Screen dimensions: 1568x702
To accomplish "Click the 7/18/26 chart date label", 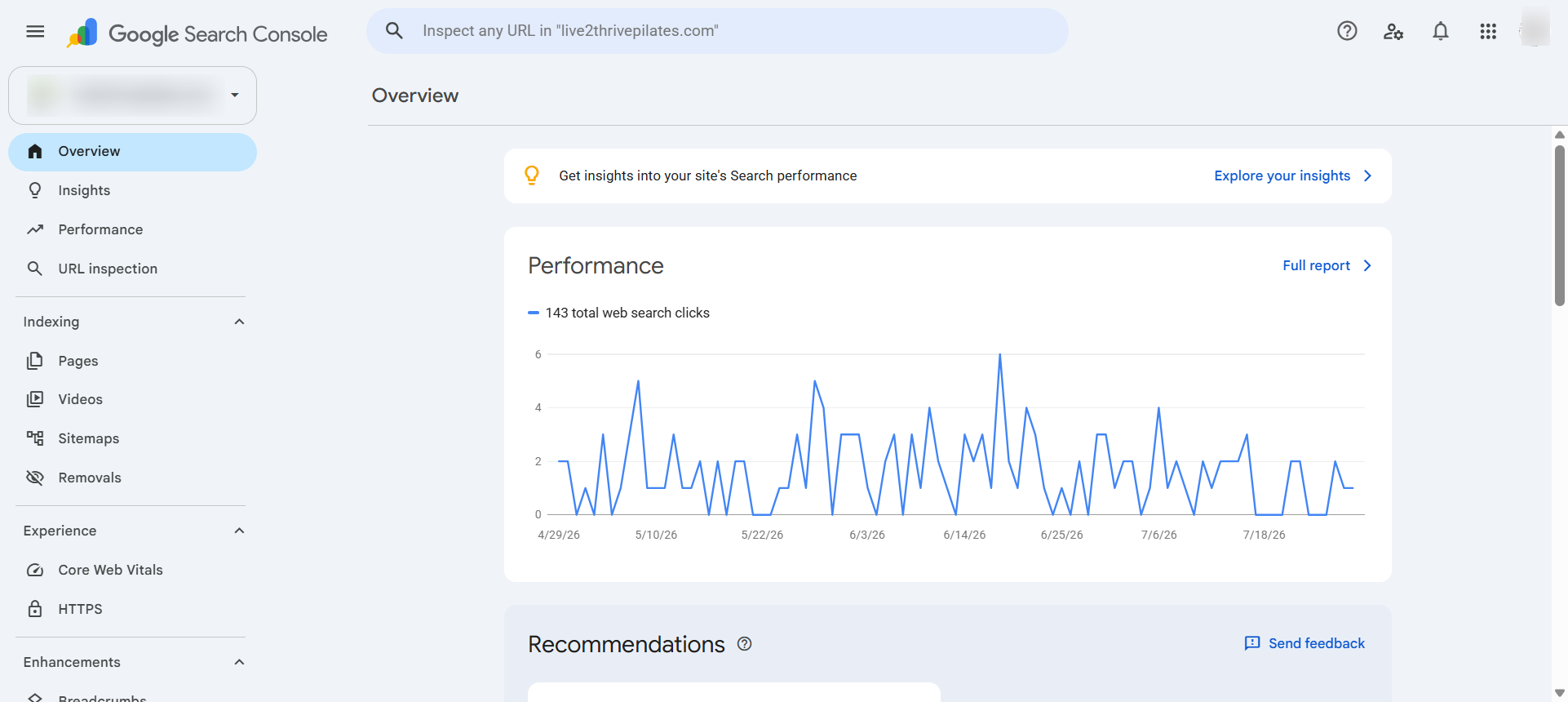I will pyautogui.click(x=1264, y=535).
